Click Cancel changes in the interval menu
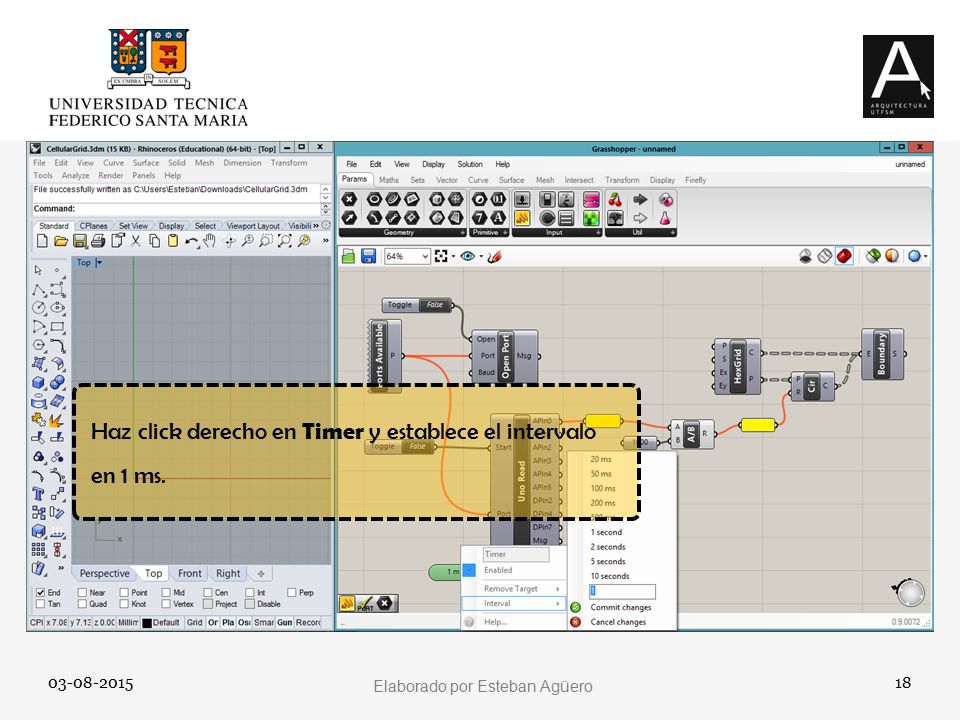 pyautogui.click(x=618, y=622)
